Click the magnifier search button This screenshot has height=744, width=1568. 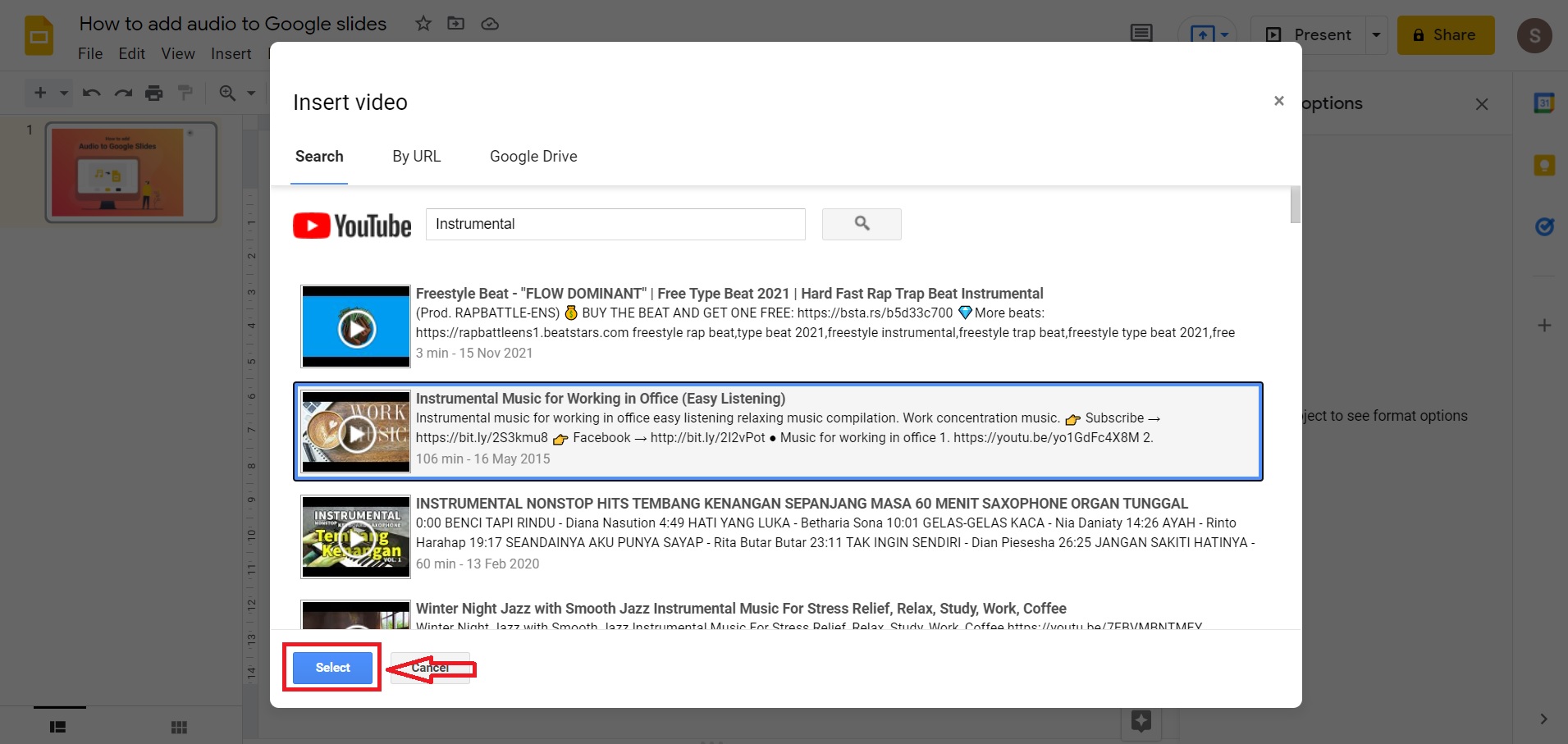862,224
